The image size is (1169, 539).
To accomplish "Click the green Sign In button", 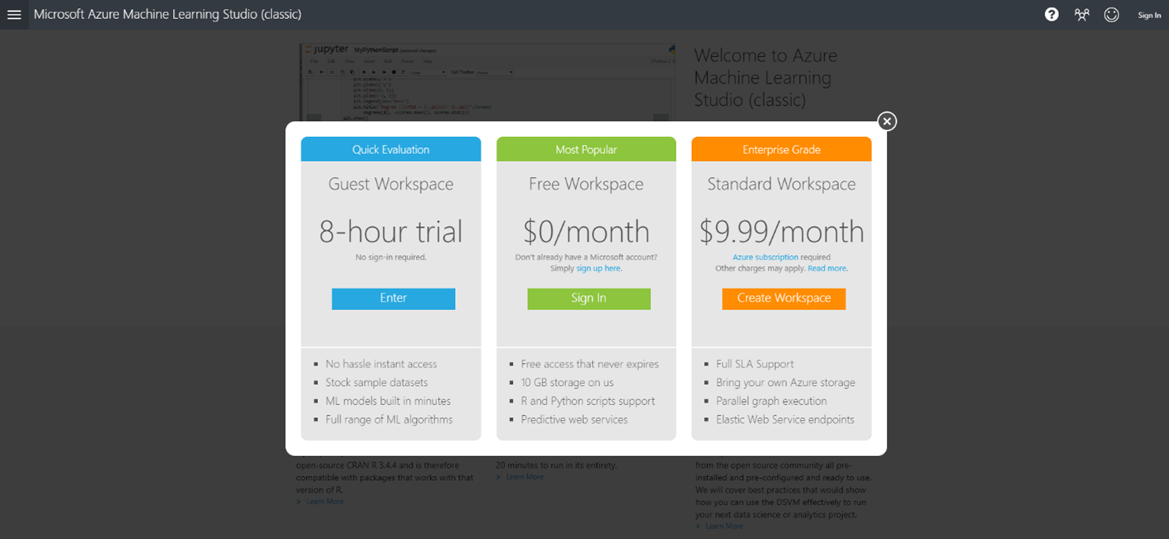I will 589,298.
